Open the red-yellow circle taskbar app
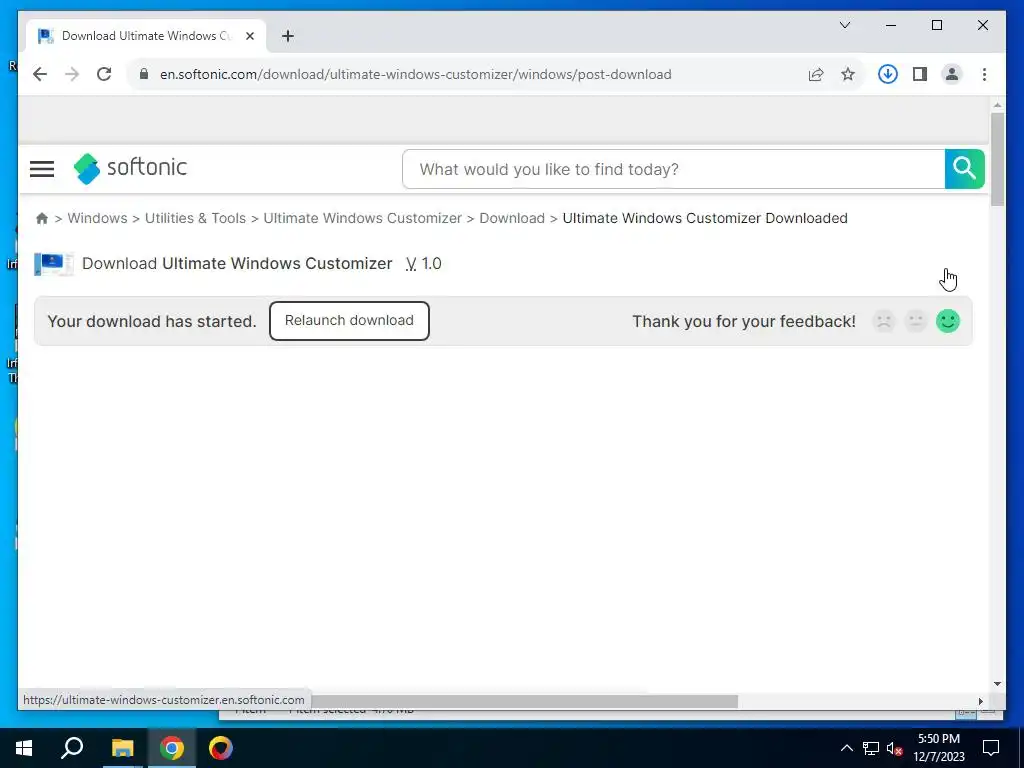Viewport: 1024px width, 768px height. click(x=221, y=748)
